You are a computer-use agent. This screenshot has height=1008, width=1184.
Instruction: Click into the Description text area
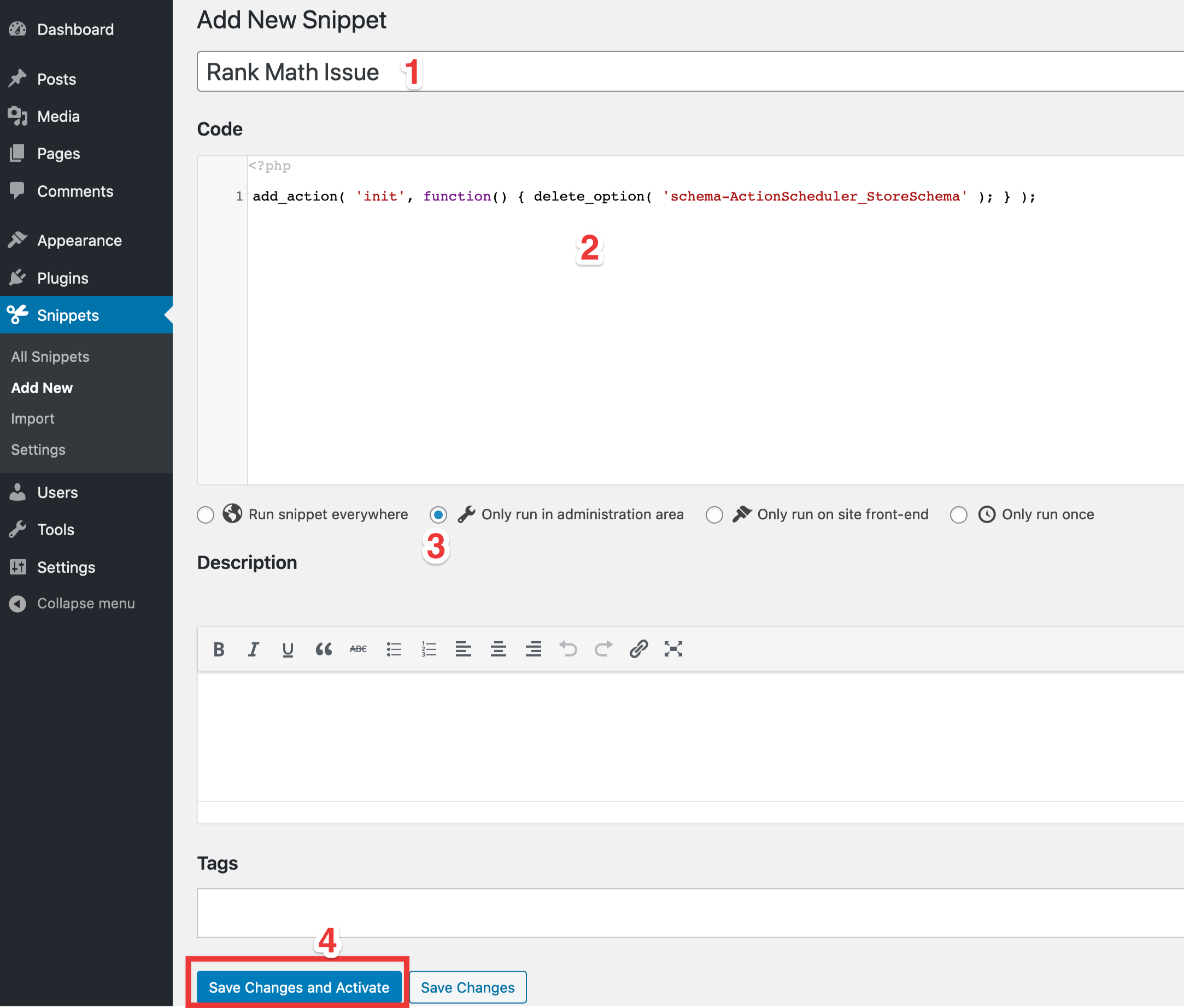coord(690,736)
